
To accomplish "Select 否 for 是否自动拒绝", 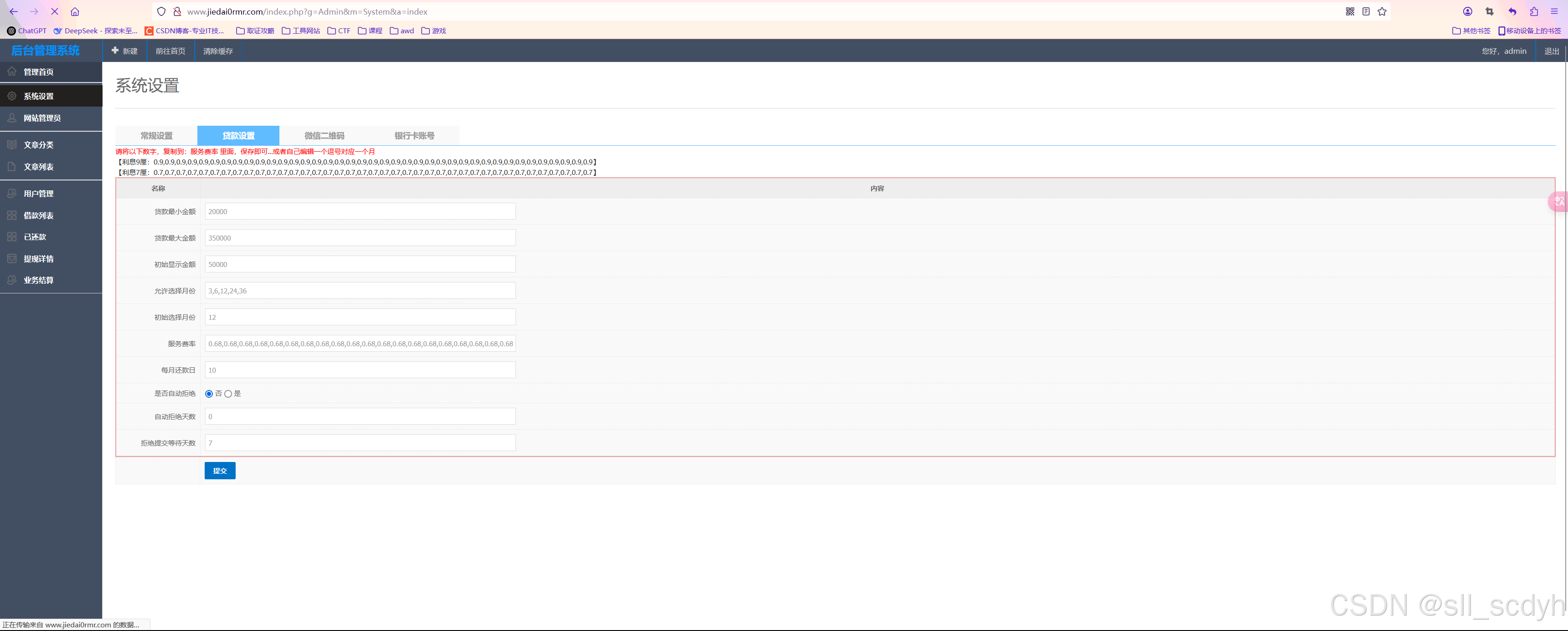I will point(209,394).
